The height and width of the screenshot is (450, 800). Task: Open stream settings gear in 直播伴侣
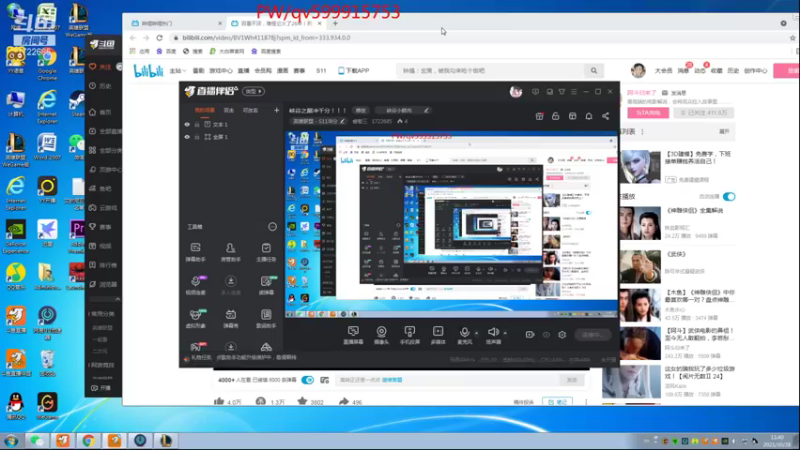point(562,335)
